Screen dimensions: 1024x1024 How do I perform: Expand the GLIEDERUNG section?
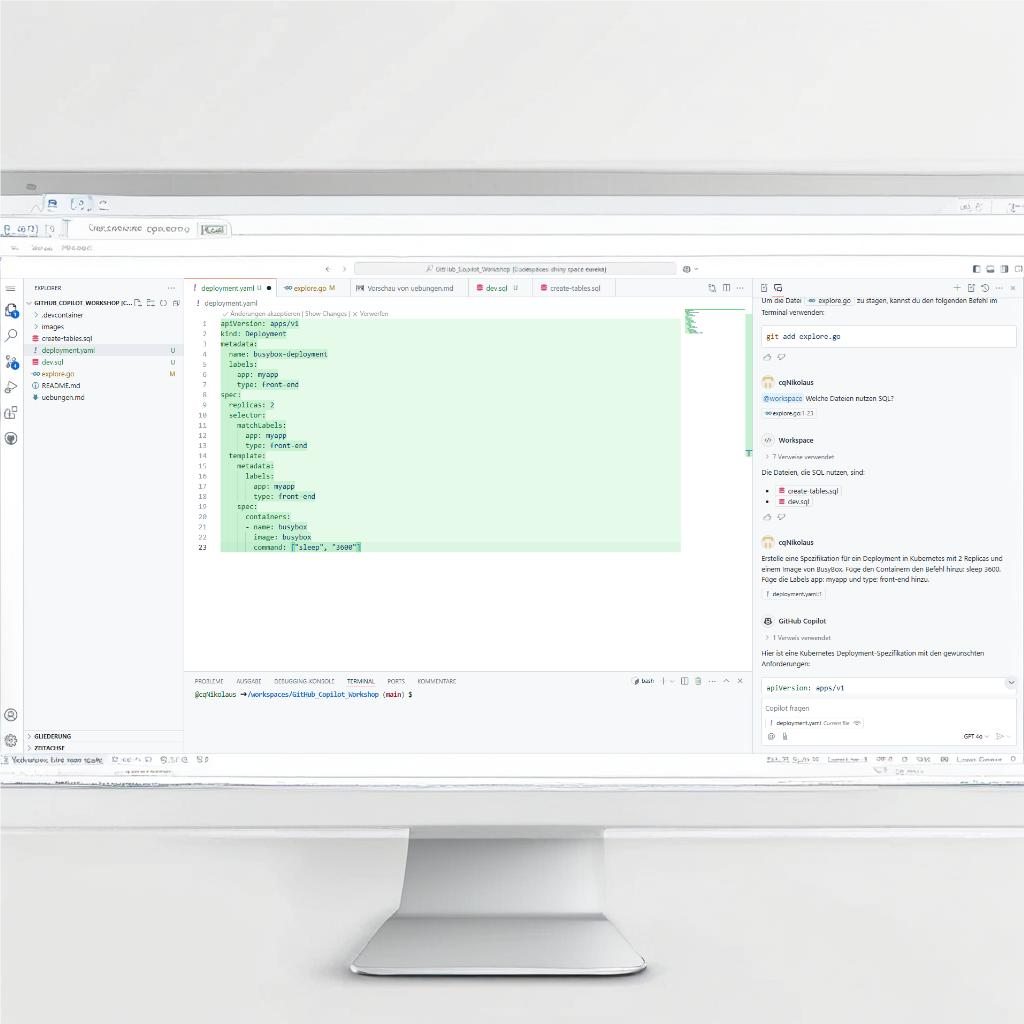(29, 736)
